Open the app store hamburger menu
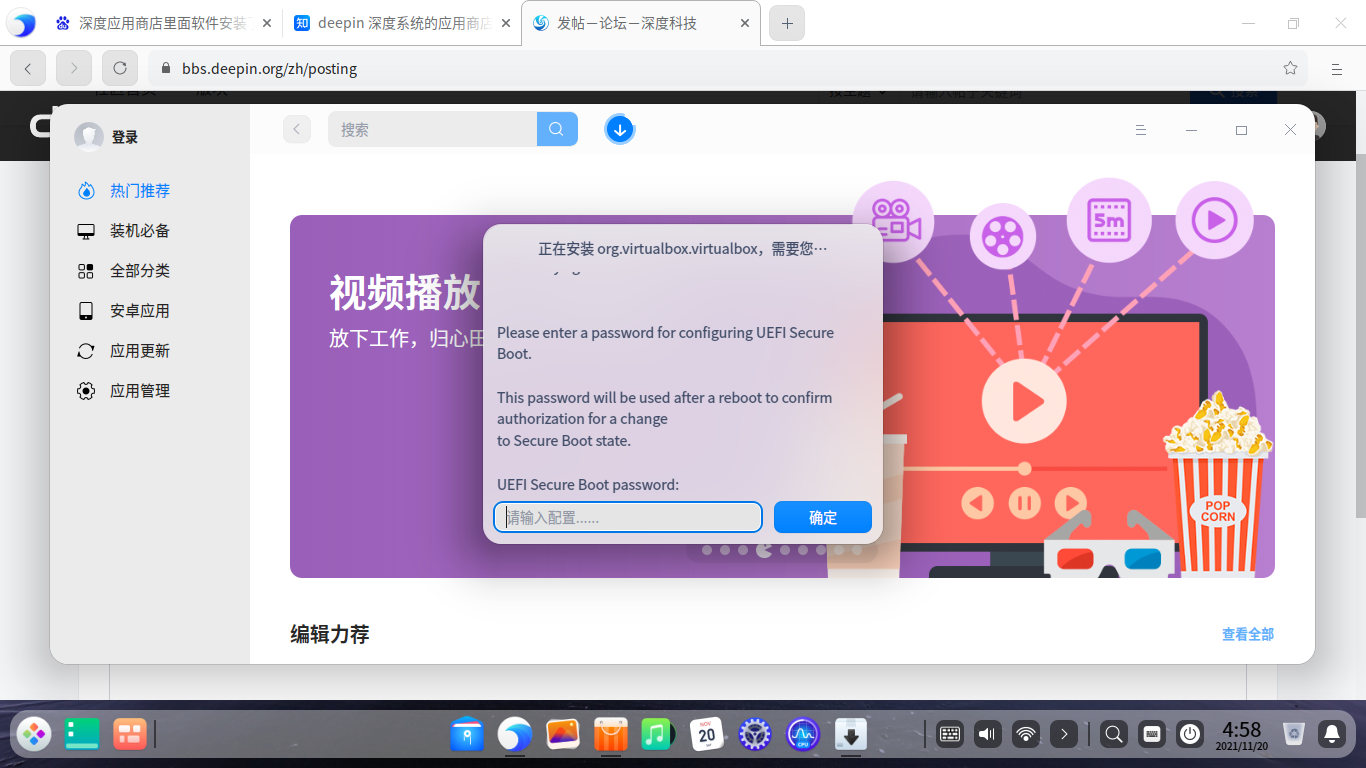1366x768 pixels. tap(1141, 130)
